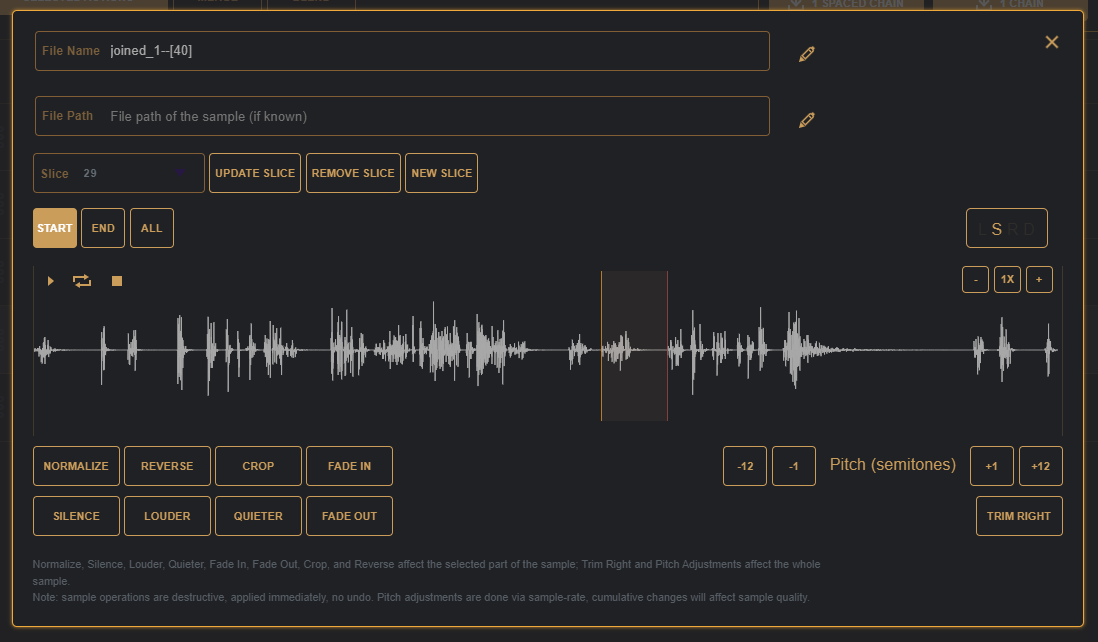Click the UPDATE SLICE button
Image resolution: width=1098 pixels, height=642 pixels.
[x=255, y=173]
